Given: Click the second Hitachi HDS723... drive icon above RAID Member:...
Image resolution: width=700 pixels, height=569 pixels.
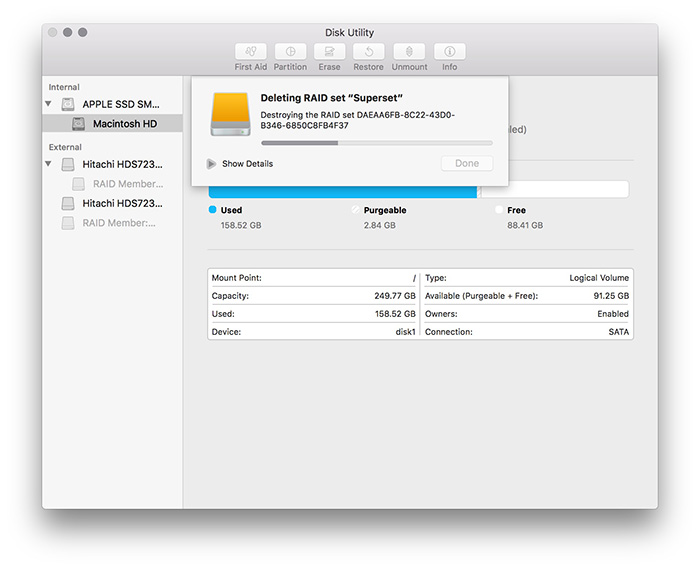Looking at the screenshot, I should pos(68,204).
